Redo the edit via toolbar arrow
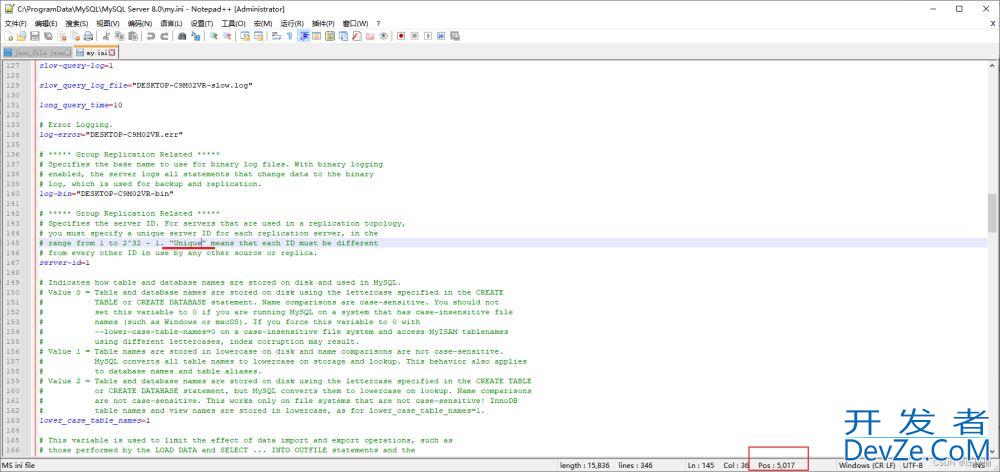This screenshot has height=472, width=1000. (164, 36)
